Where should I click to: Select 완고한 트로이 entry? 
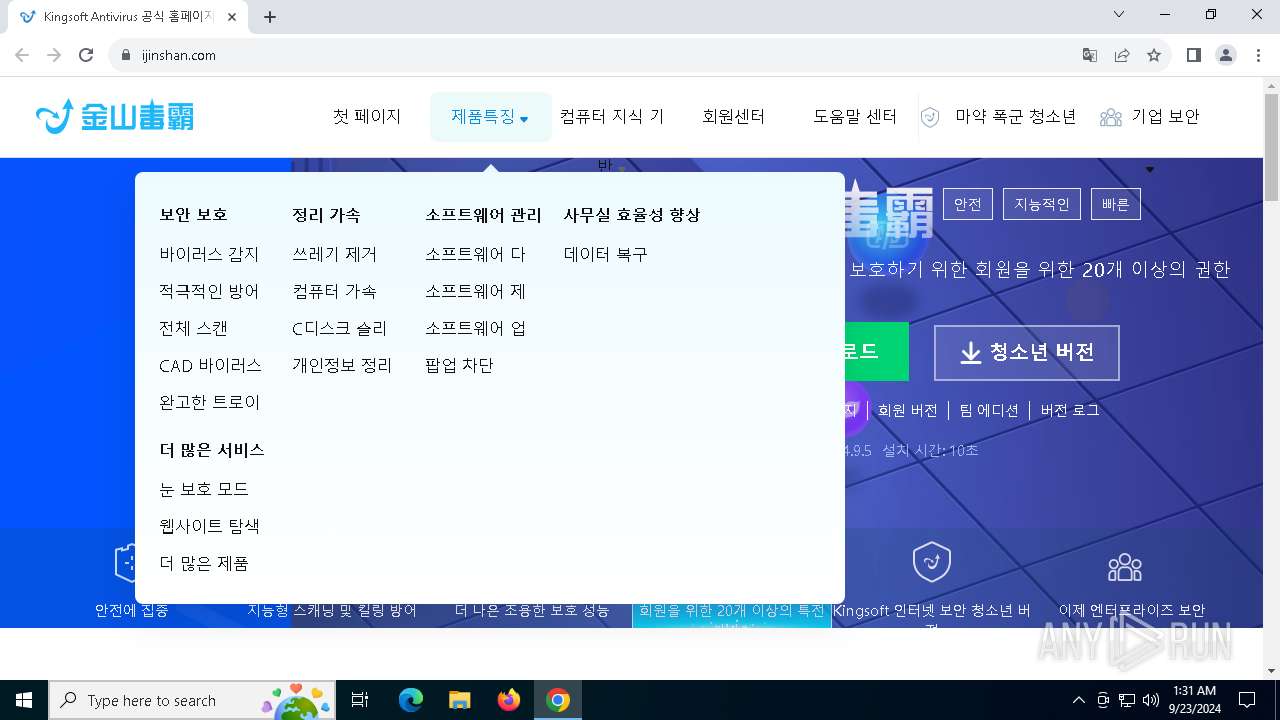click(210, 402)
